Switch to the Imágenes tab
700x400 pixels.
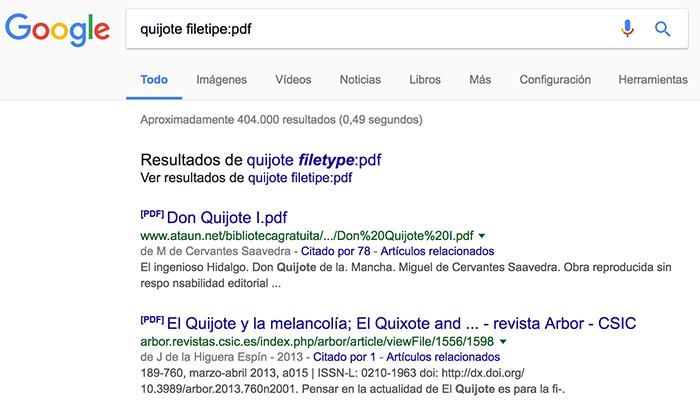[x=221, y=79]
